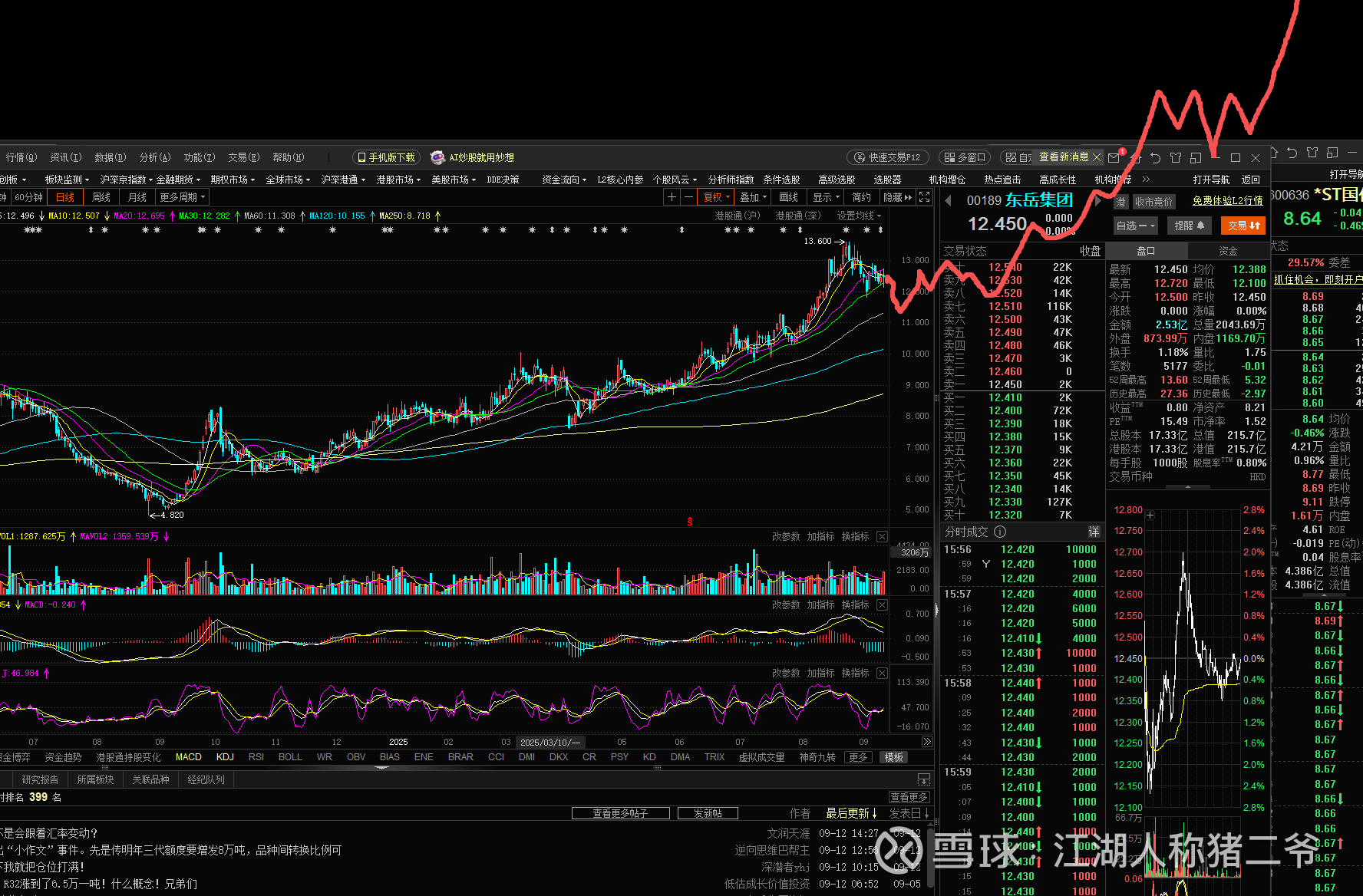
Task: Expand the 全球市场 menu
Action: (x=288, y=180)
